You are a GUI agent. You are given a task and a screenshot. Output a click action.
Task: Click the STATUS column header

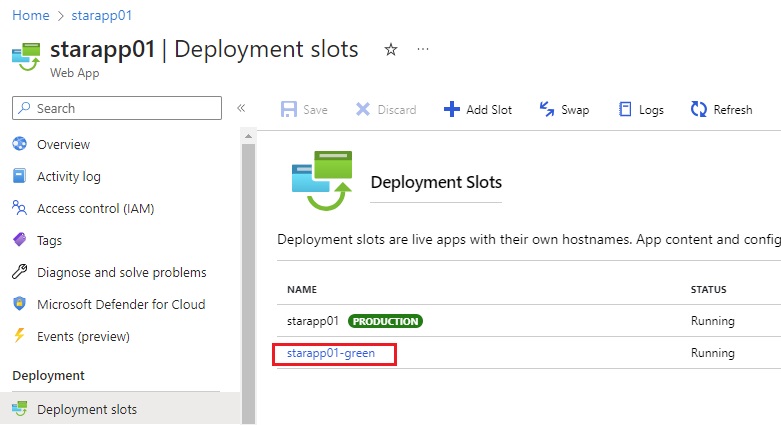[x=708, y=289]
